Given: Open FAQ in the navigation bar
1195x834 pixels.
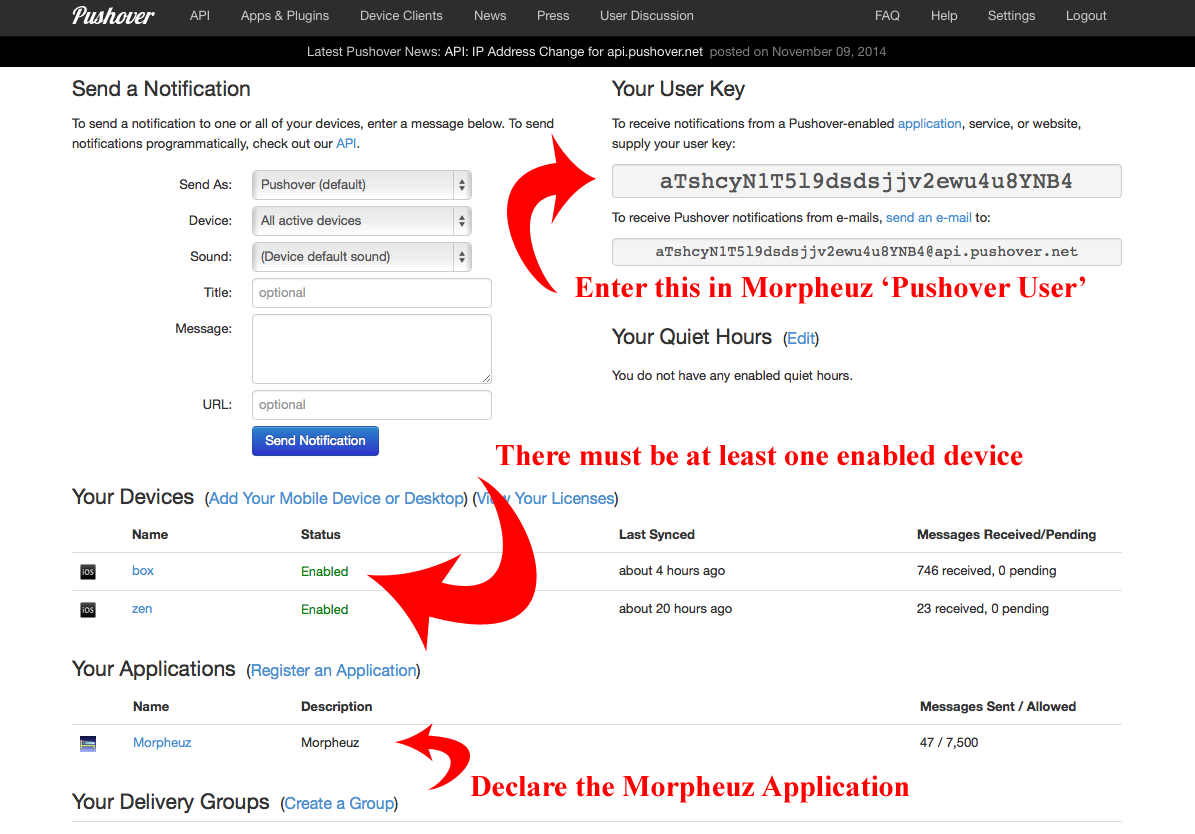Looking at the screenshot, I should click(887, 15).
